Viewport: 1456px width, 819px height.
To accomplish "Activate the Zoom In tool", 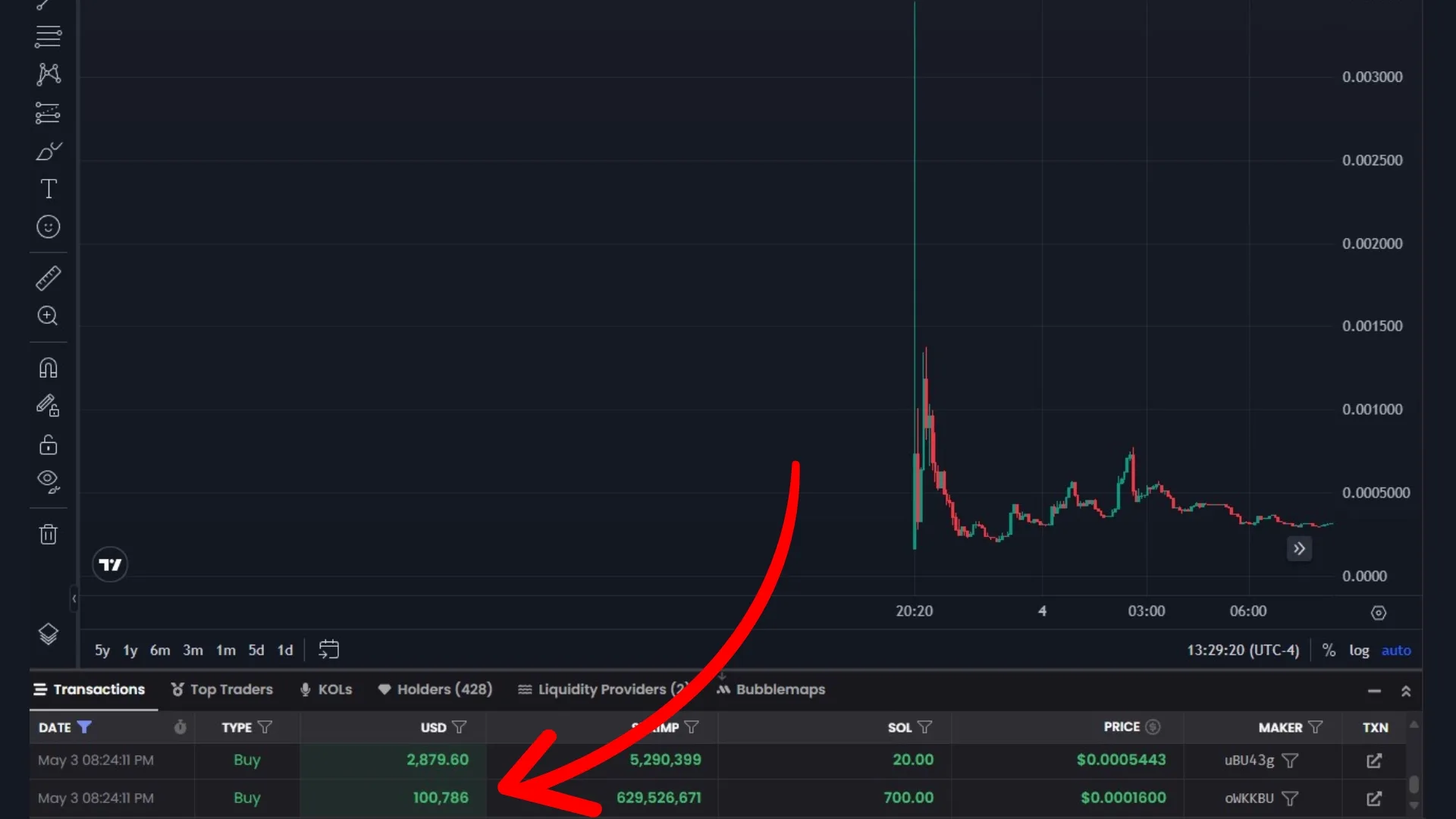I will pyautogui.click(x=48, y=316).
